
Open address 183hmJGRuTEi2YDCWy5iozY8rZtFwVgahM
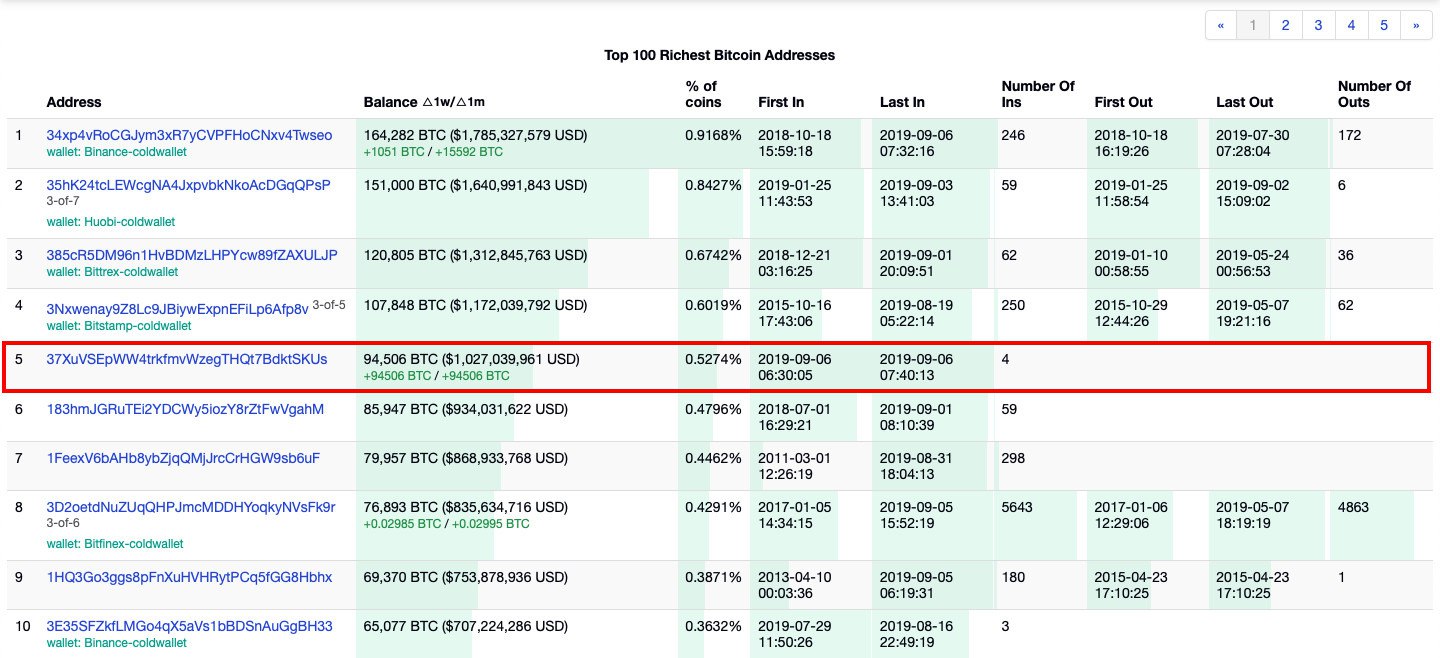185,409
